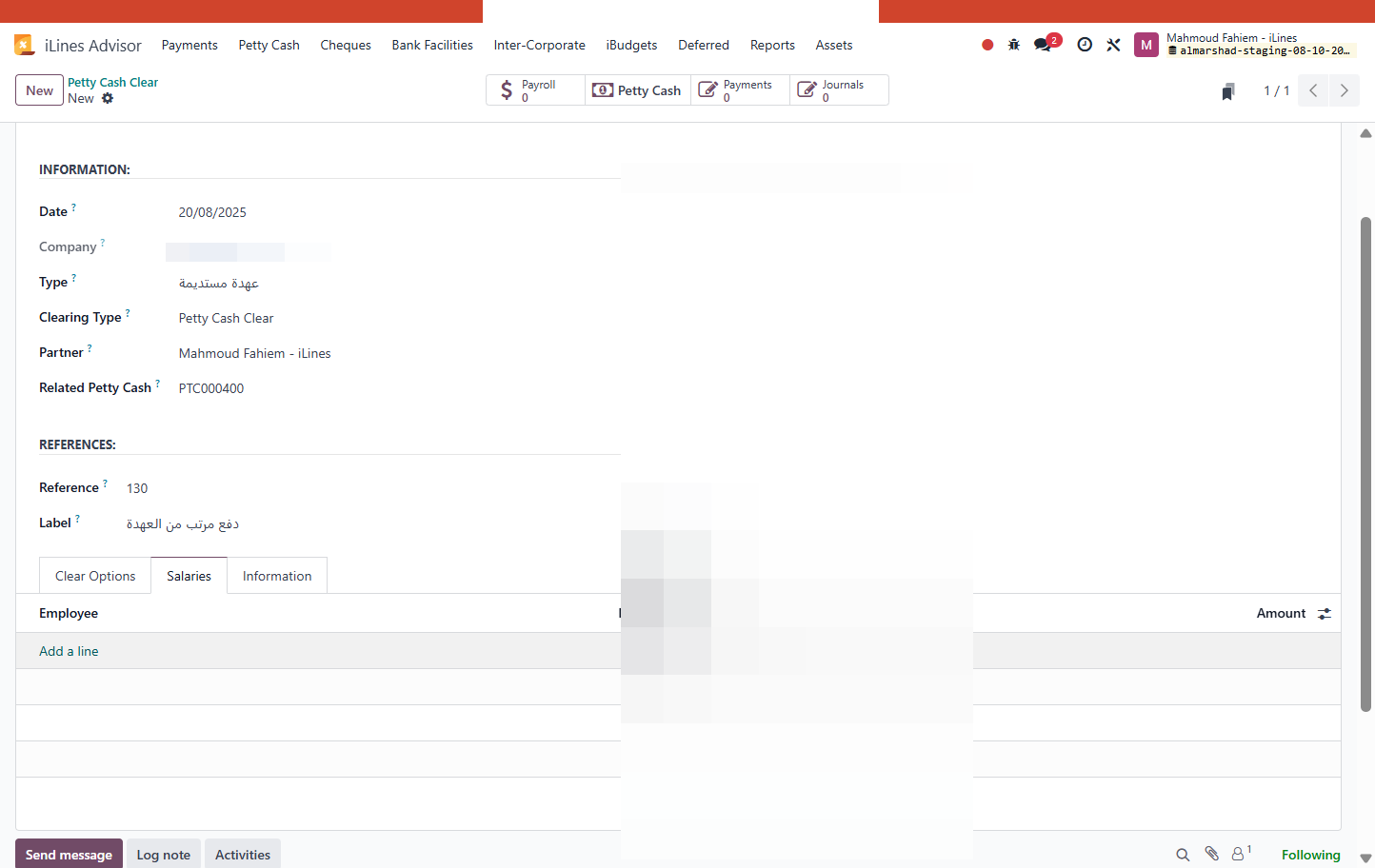Open the Journals smart button
This screenshot has height=868, width=1375.
tap(839, 90)
